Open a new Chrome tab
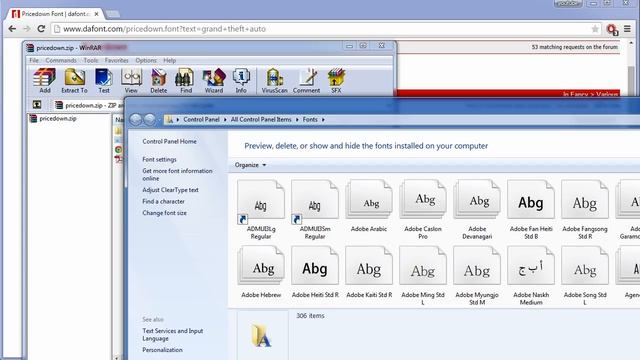640x360 pixels. point(113,14)
